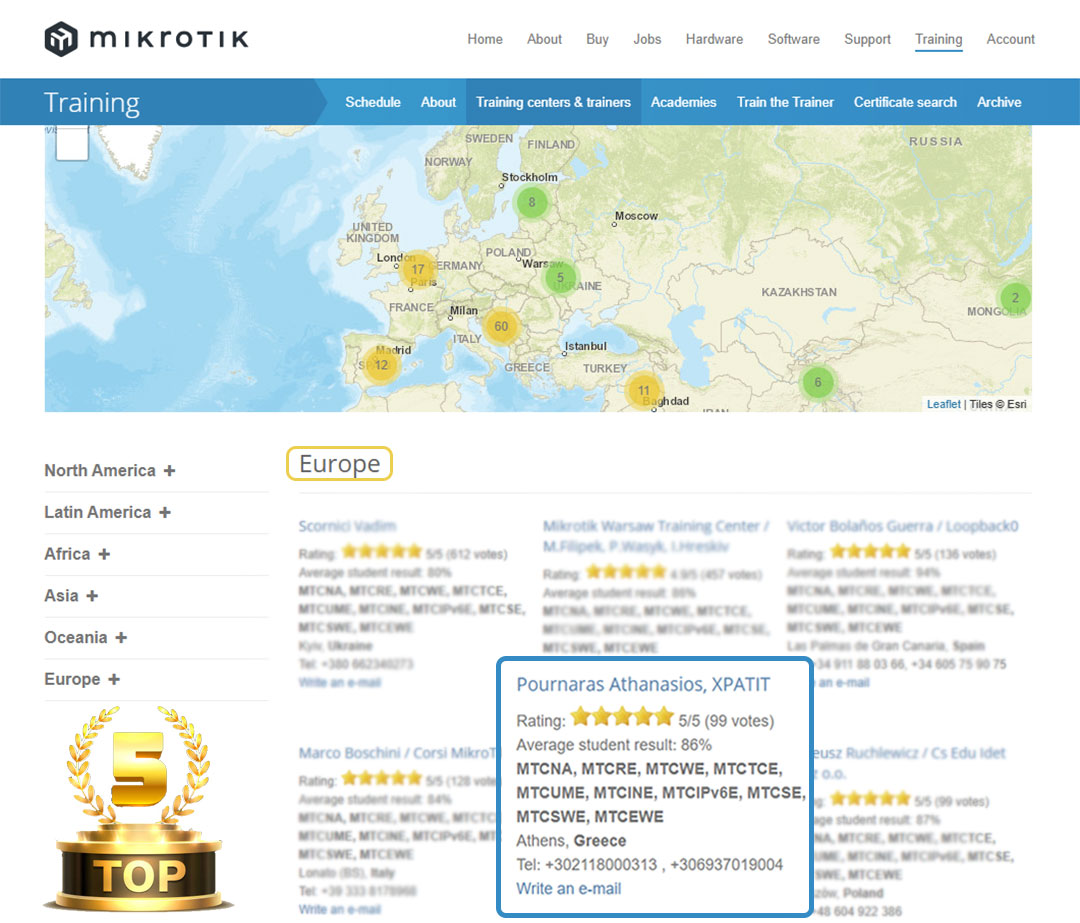Select the green cluster marker showing 6
The image size is (1080, 923).
tap(818, 382)
